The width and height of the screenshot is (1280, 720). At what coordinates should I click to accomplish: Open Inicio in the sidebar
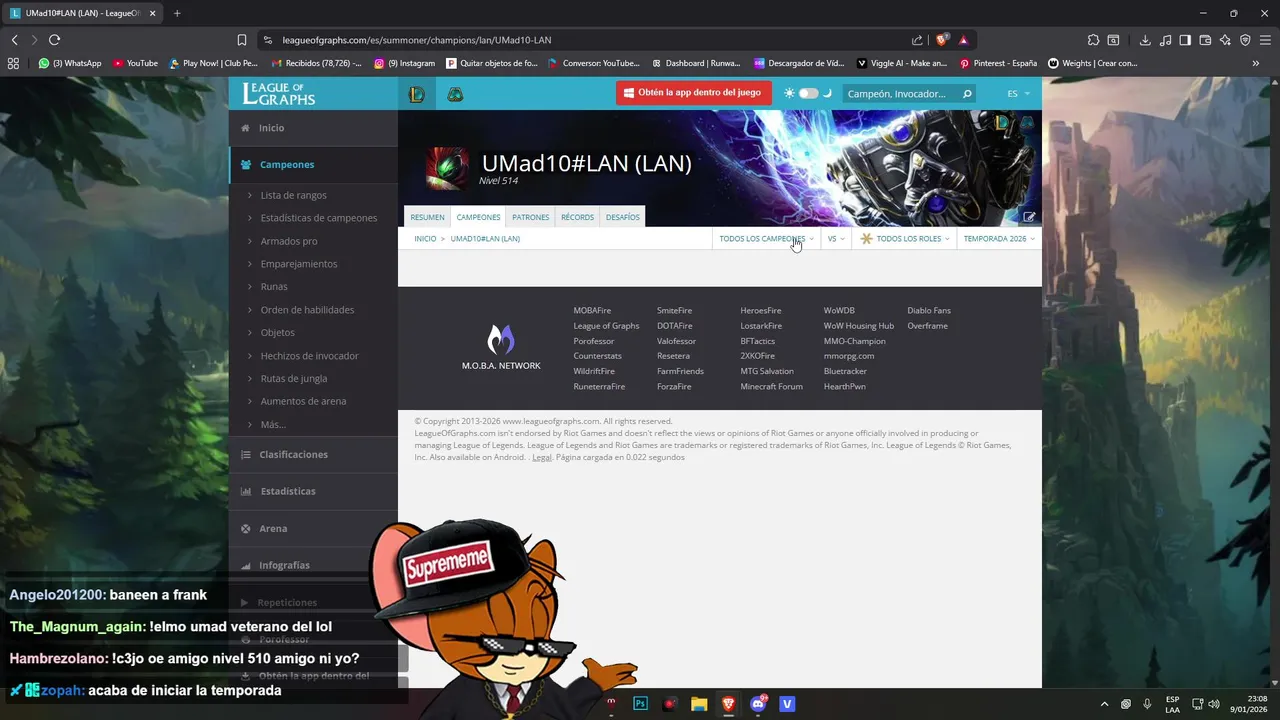point(313,128)
